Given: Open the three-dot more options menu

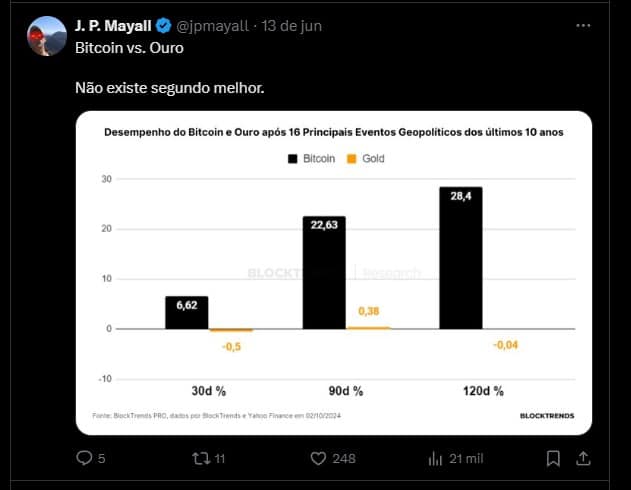Looking at the screenshot, I should coord(583,26).
